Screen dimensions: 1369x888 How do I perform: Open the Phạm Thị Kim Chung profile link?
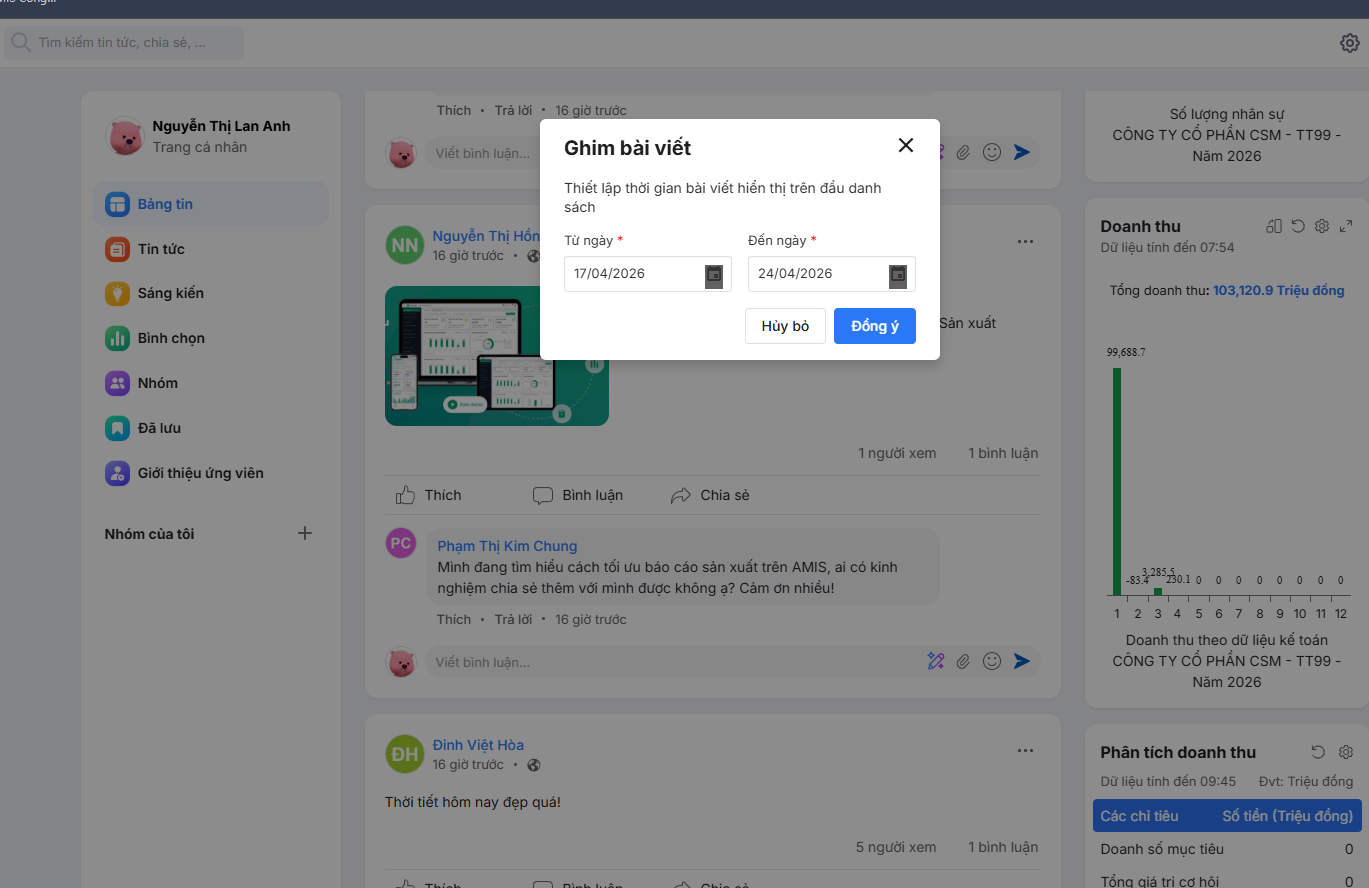click(x=507, y=546)
